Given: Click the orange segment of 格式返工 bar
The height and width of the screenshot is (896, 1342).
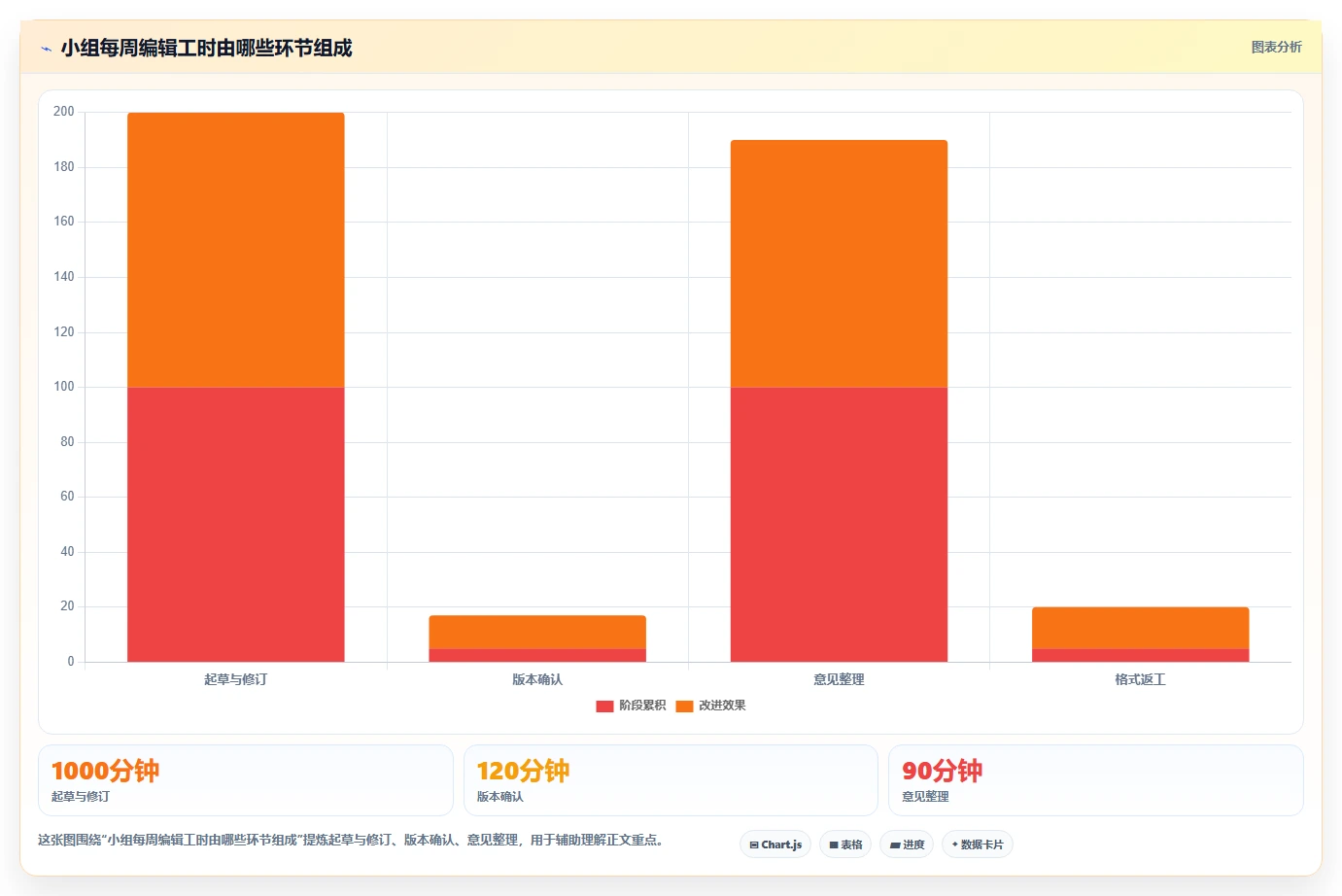Looking at the screenshot, I should point(1141,628).
